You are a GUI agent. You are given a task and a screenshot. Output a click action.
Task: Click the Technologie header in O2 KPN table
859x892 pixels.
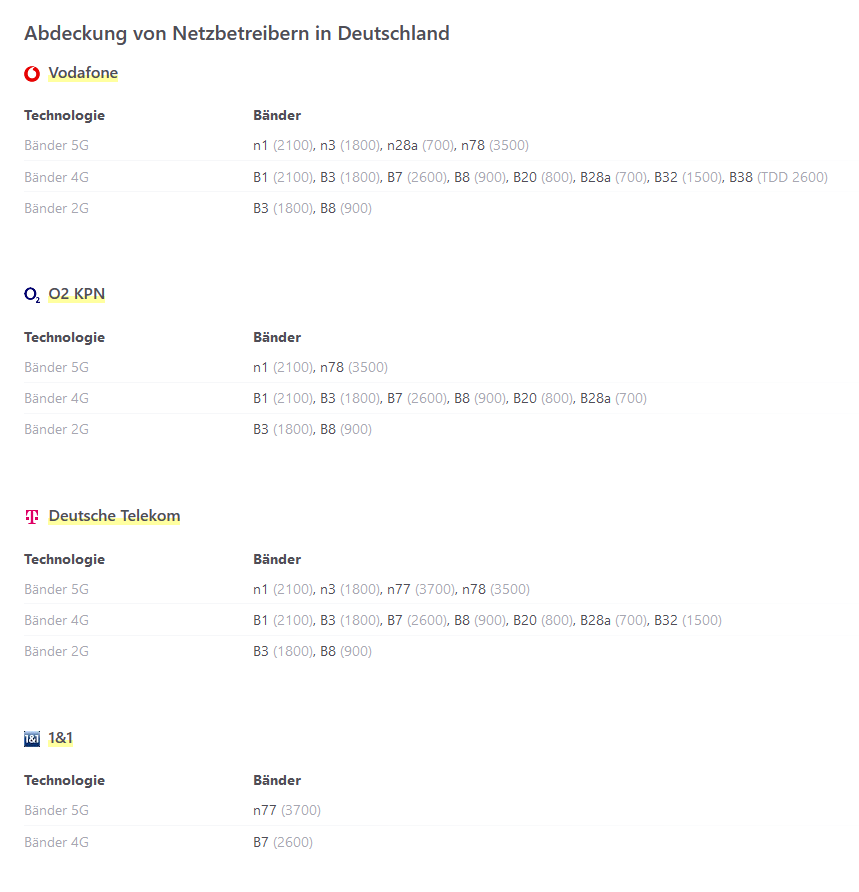pos(64,337)
